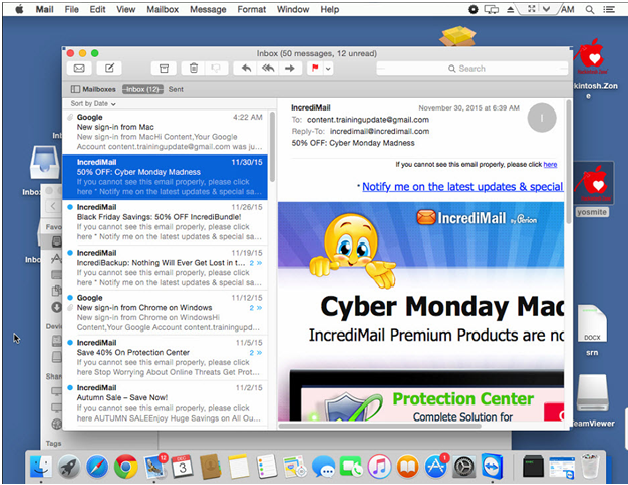Click the Search field in Mail toolbar
Viewport: 628px width, 485px height.
472,68
